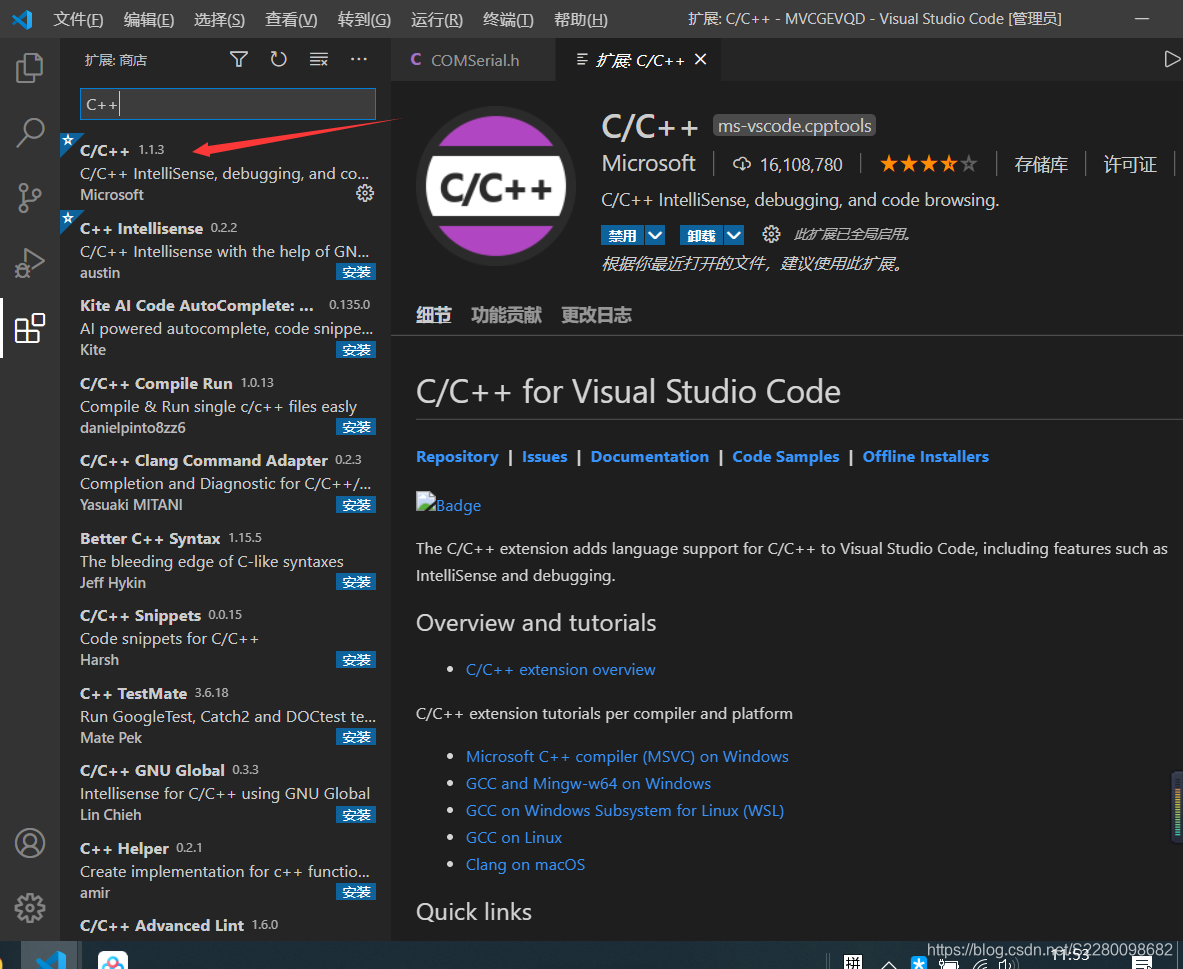Refresh the extensions list
Viewport: 1183px width, 969px height.
(278, 59)
